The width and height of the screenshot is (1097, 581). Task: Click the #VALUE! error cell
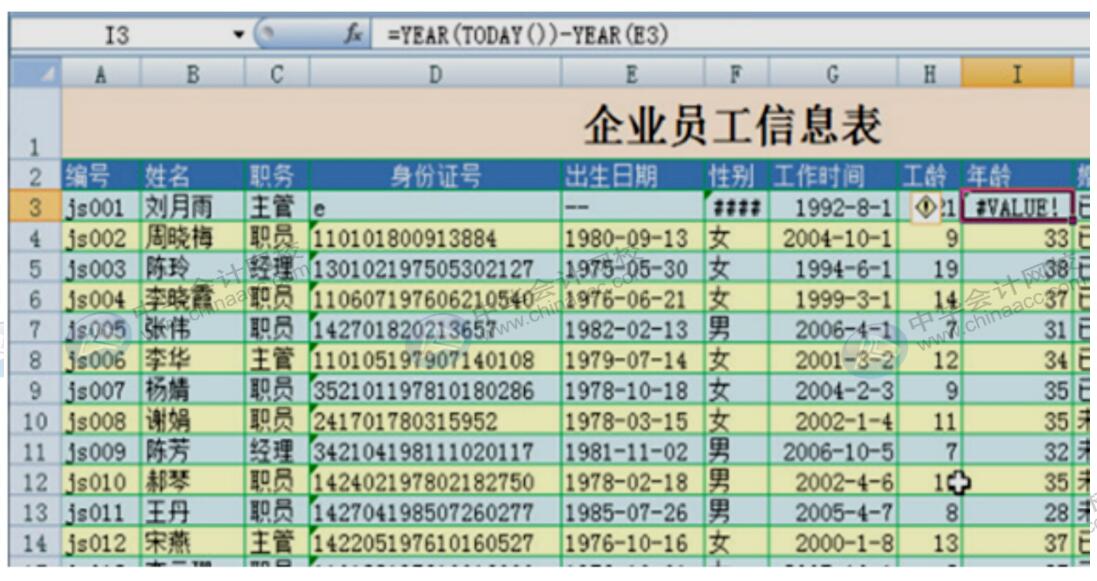(x=1018, y=206)
